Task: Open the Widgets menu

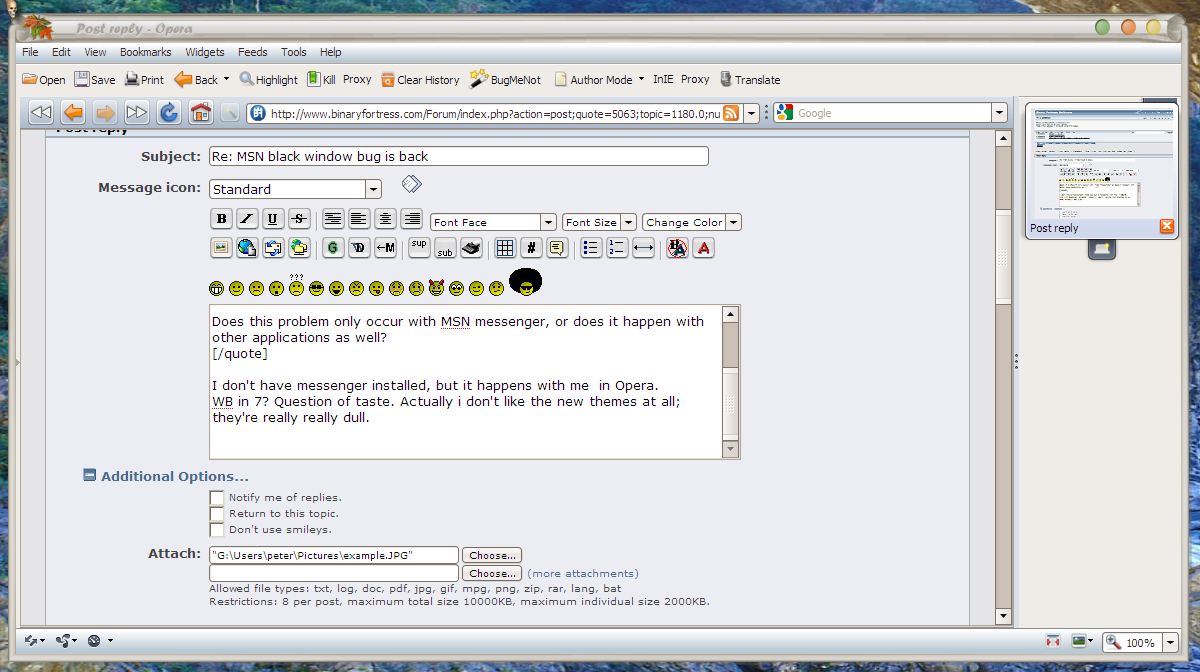Action: (x=205, y=52)
